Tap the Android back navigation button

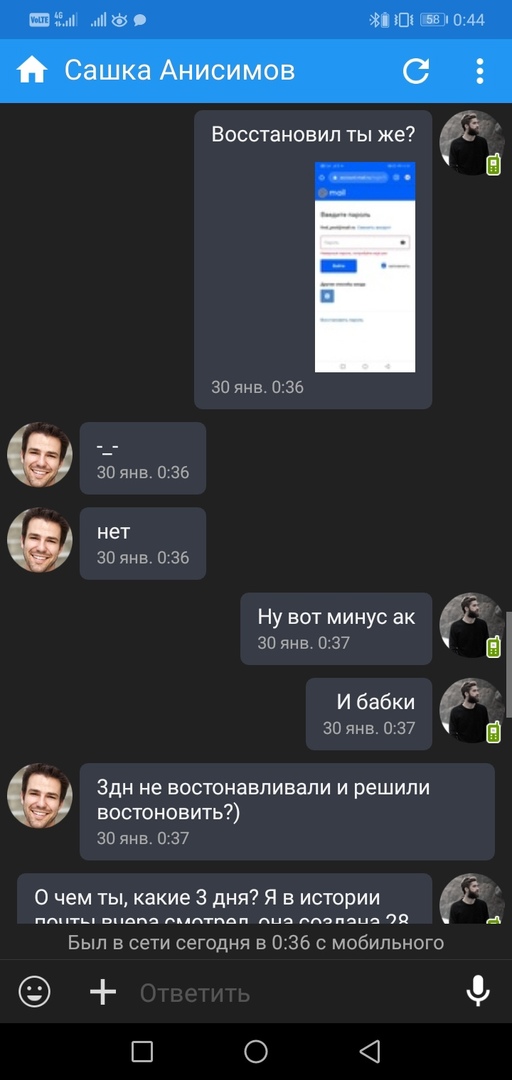pos(370,1051)
